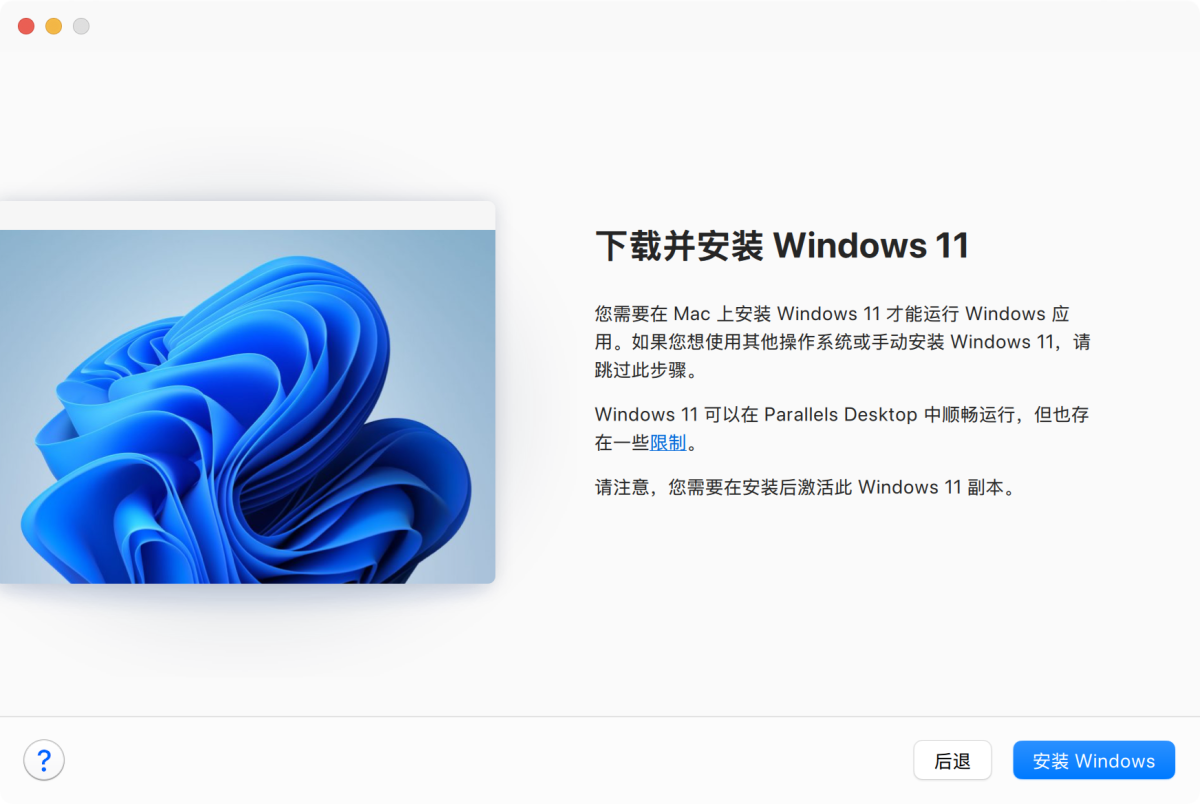Click the yellow minimize button

[53, 26]
